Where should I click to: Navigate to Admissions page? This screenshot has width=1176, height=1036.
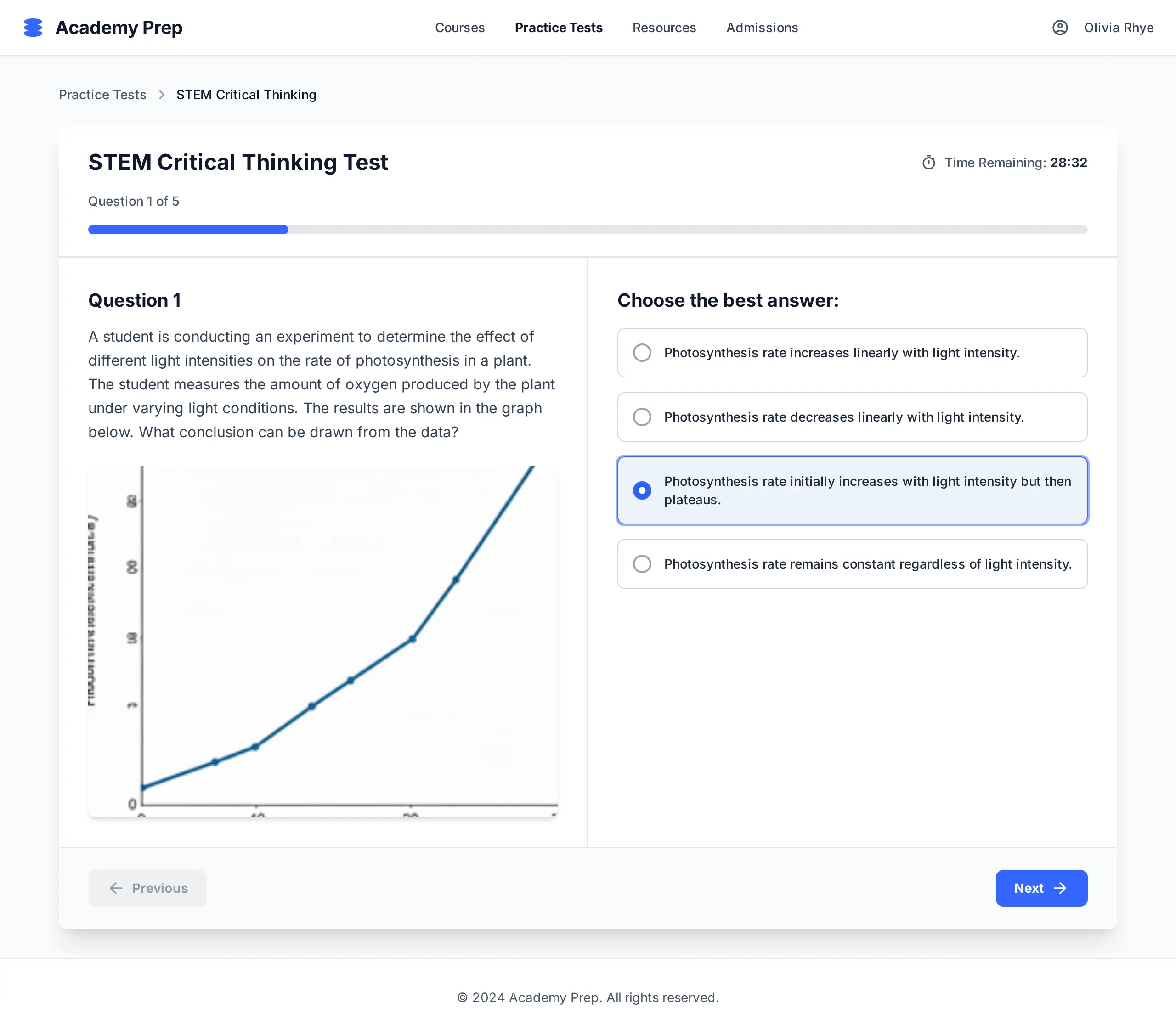(762, 28)
